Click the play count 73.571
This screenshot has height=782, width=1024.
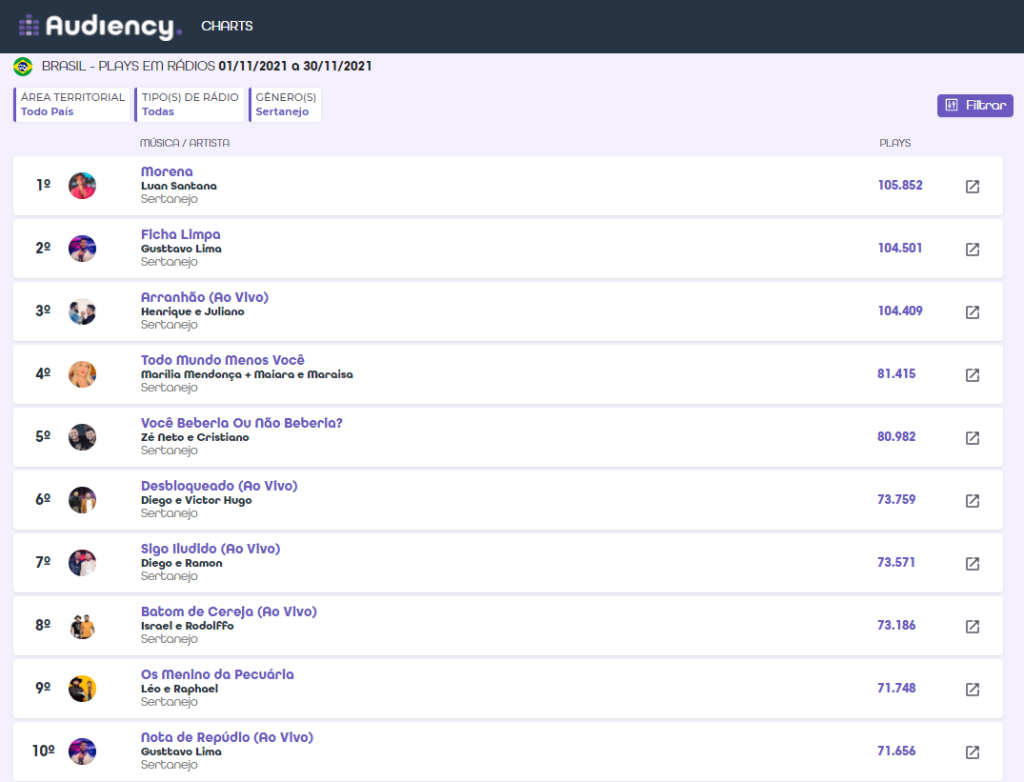tap(896, 562)
